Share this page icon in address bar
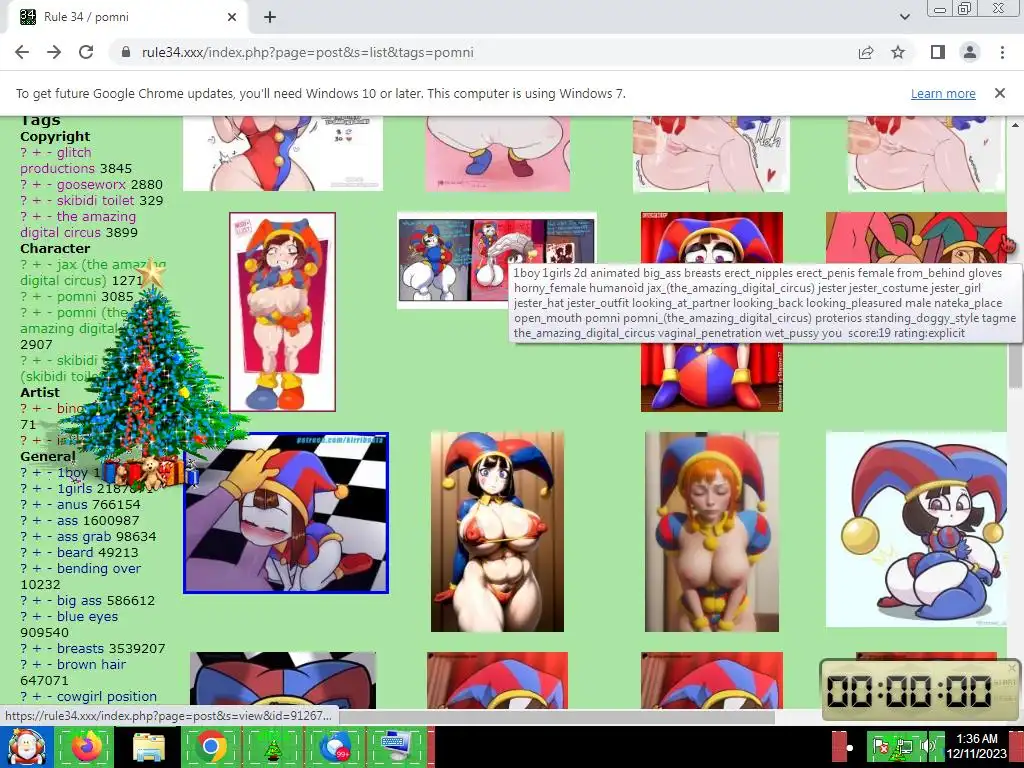1024x768 pixels. pos(866,52)
